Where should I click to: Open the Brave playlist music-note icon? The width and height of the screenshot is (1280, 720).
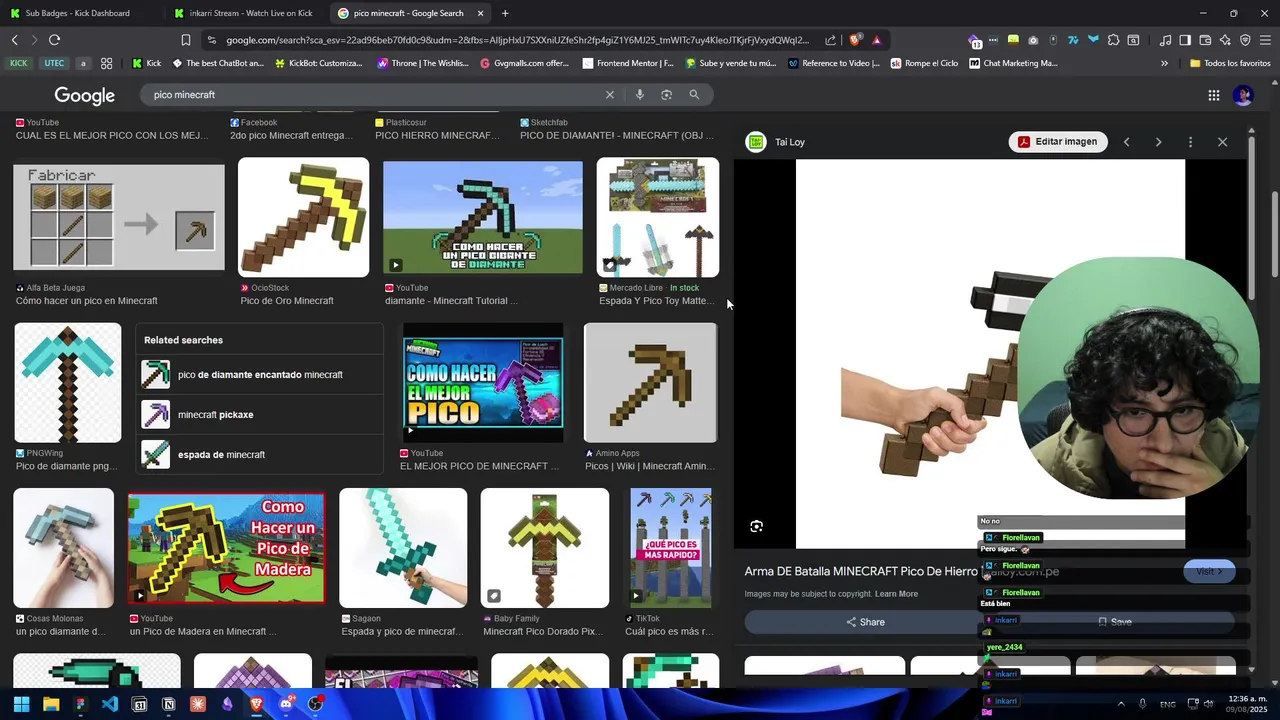click(x=1165, y=40)
